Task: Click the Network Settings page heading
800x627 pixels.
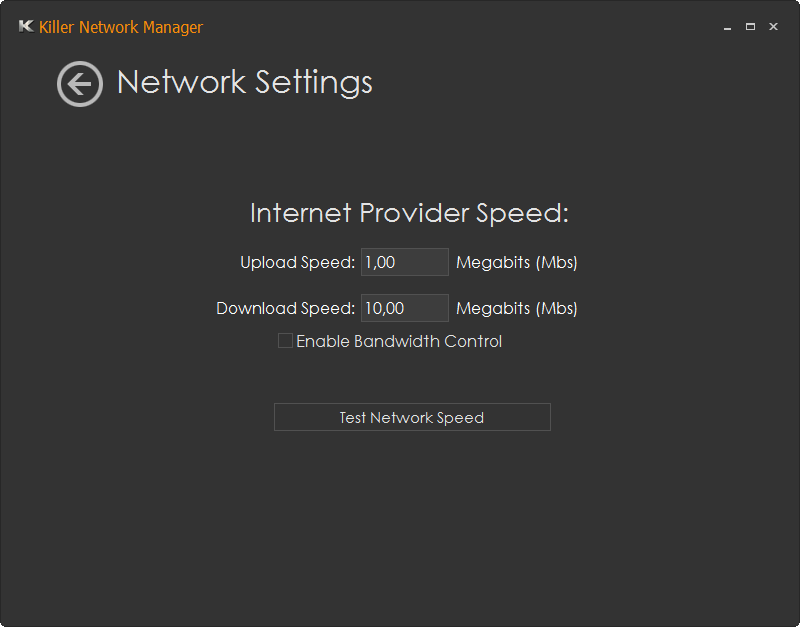Action: click(x=245, y=82)
